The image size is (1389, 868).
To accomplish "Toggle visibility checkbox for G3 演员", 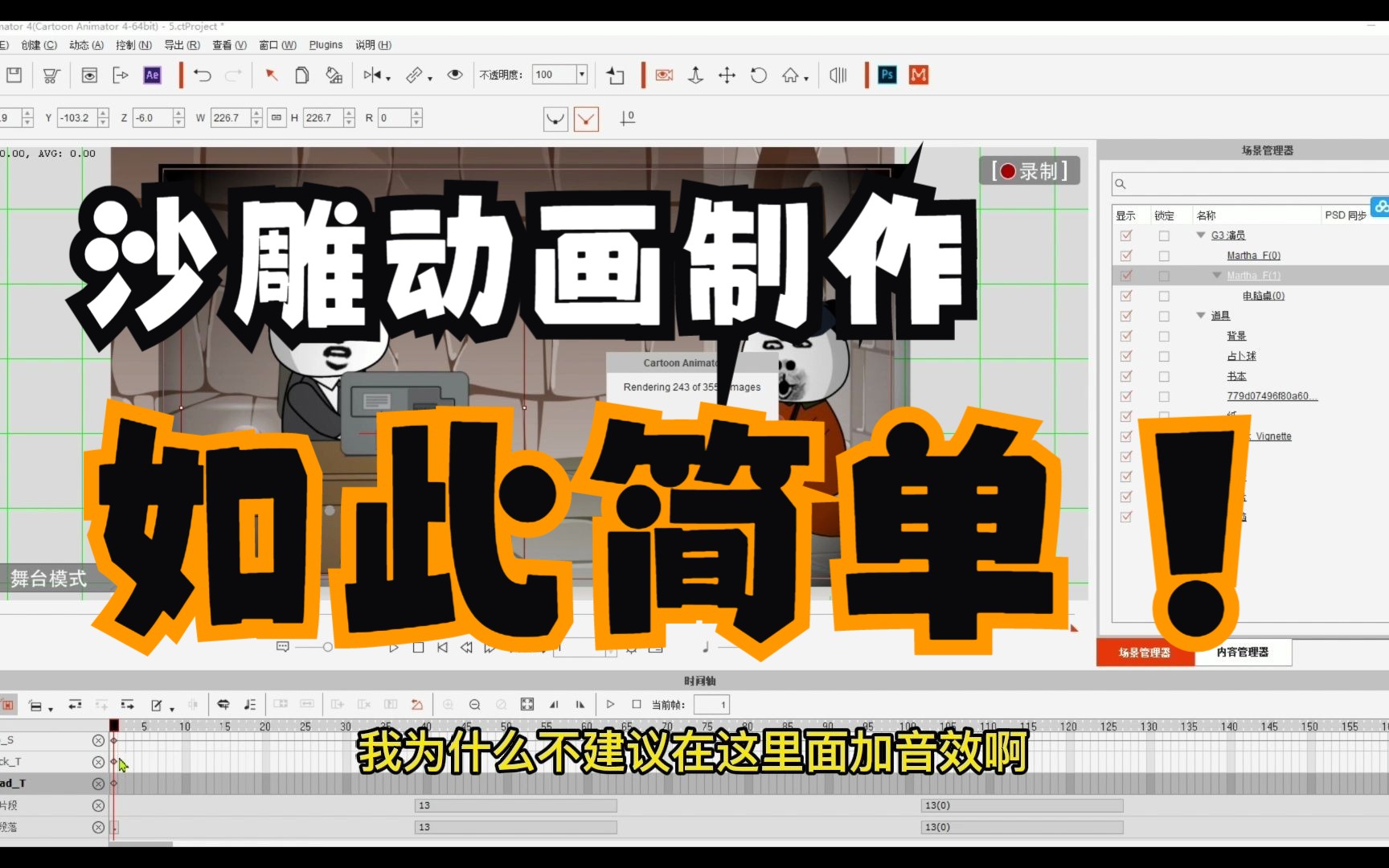I will click(x=1126, y=235).
